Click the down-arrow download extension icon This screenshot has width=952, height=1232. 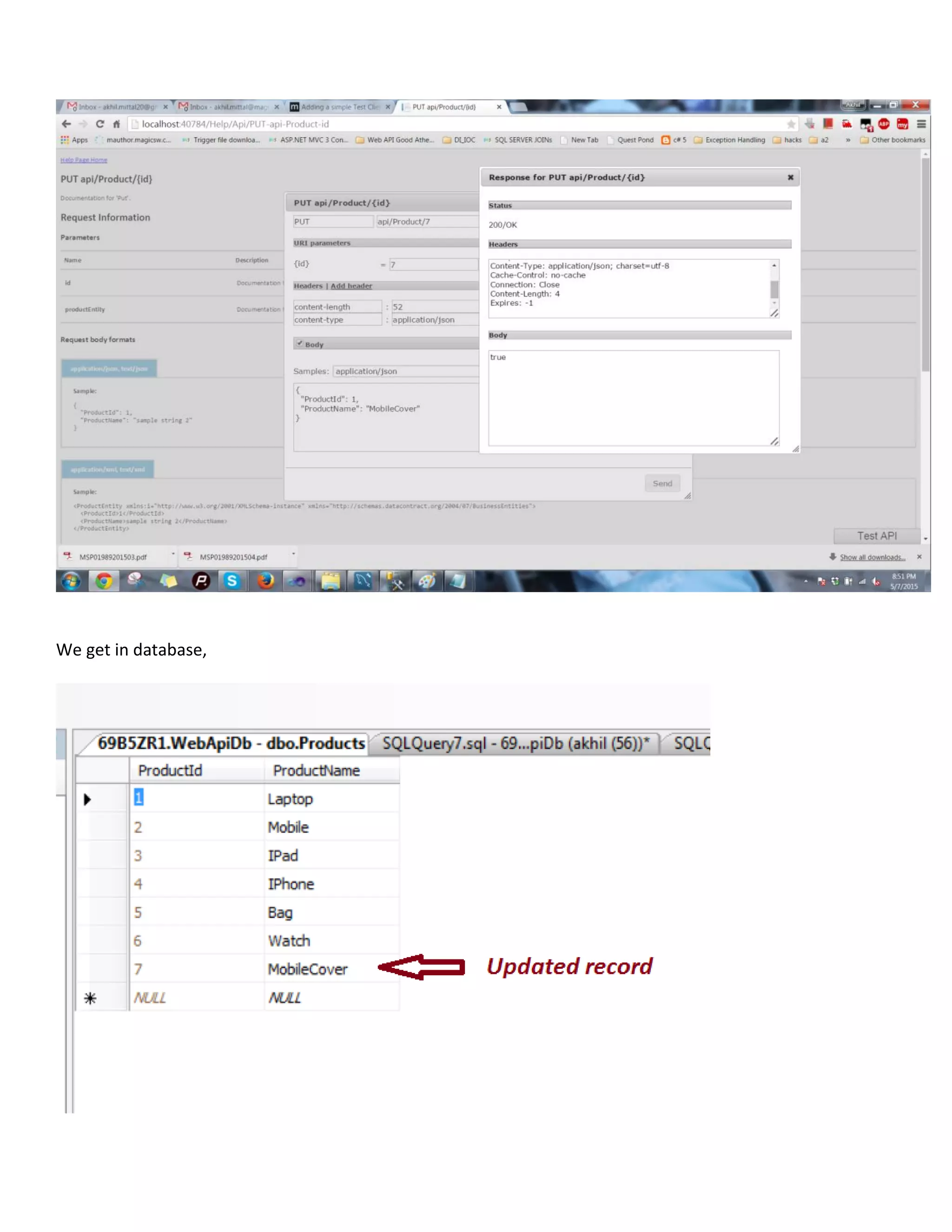point(810,124)
